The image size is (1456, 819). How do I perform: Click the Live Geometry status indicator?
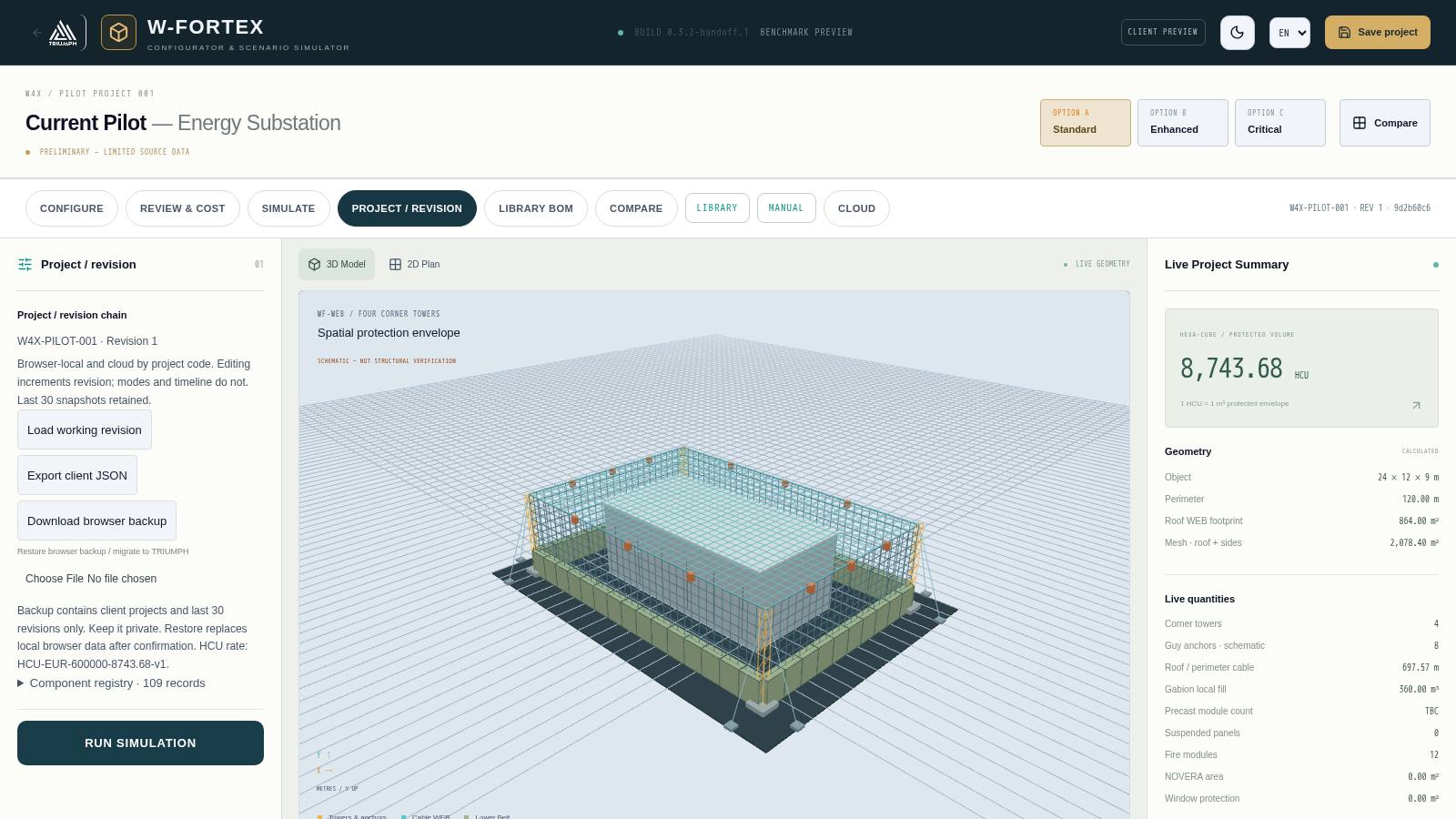click(1097, 264)
